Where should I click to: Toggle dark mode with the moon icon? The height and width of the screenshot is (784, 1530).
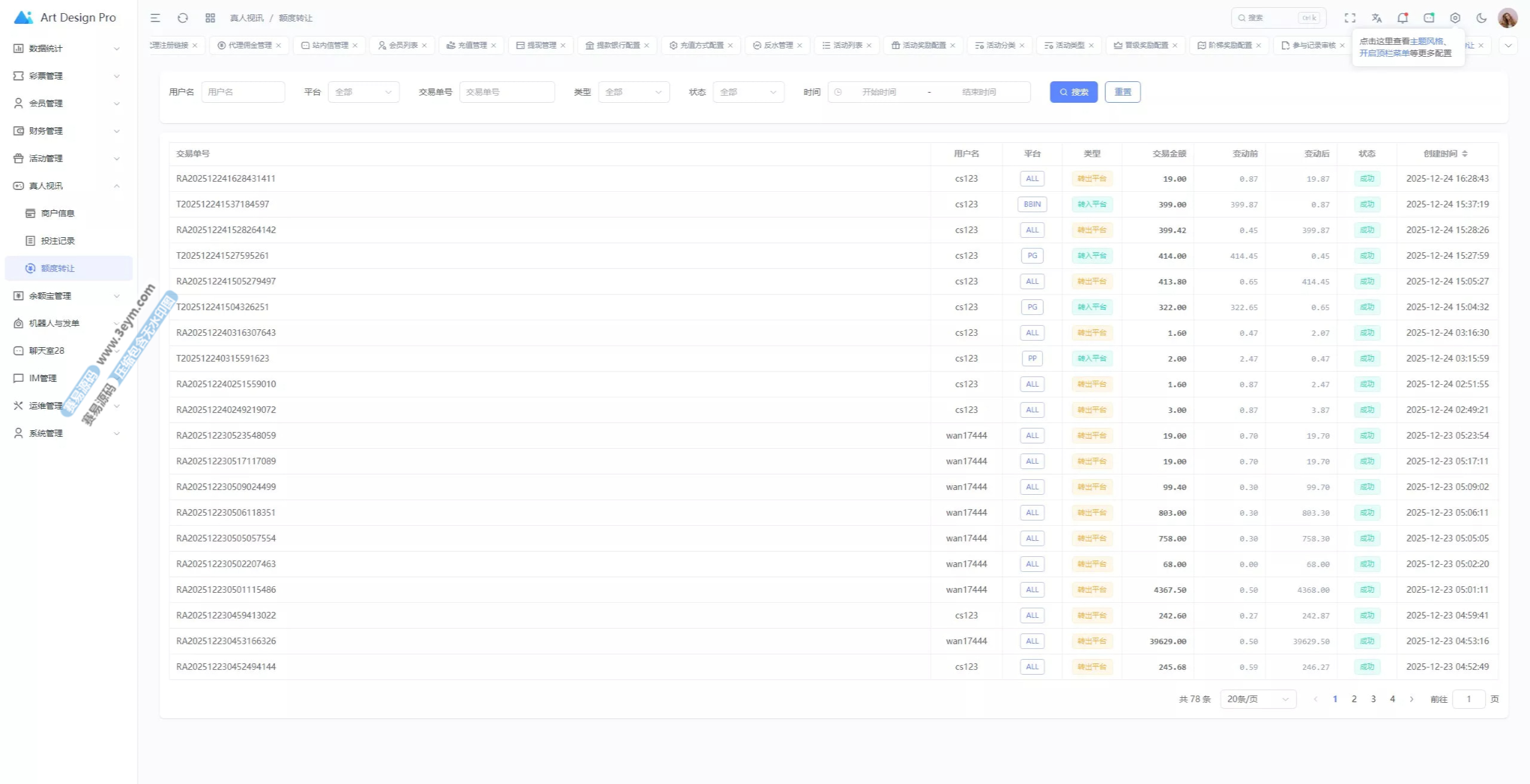[x=1481, y=18]
